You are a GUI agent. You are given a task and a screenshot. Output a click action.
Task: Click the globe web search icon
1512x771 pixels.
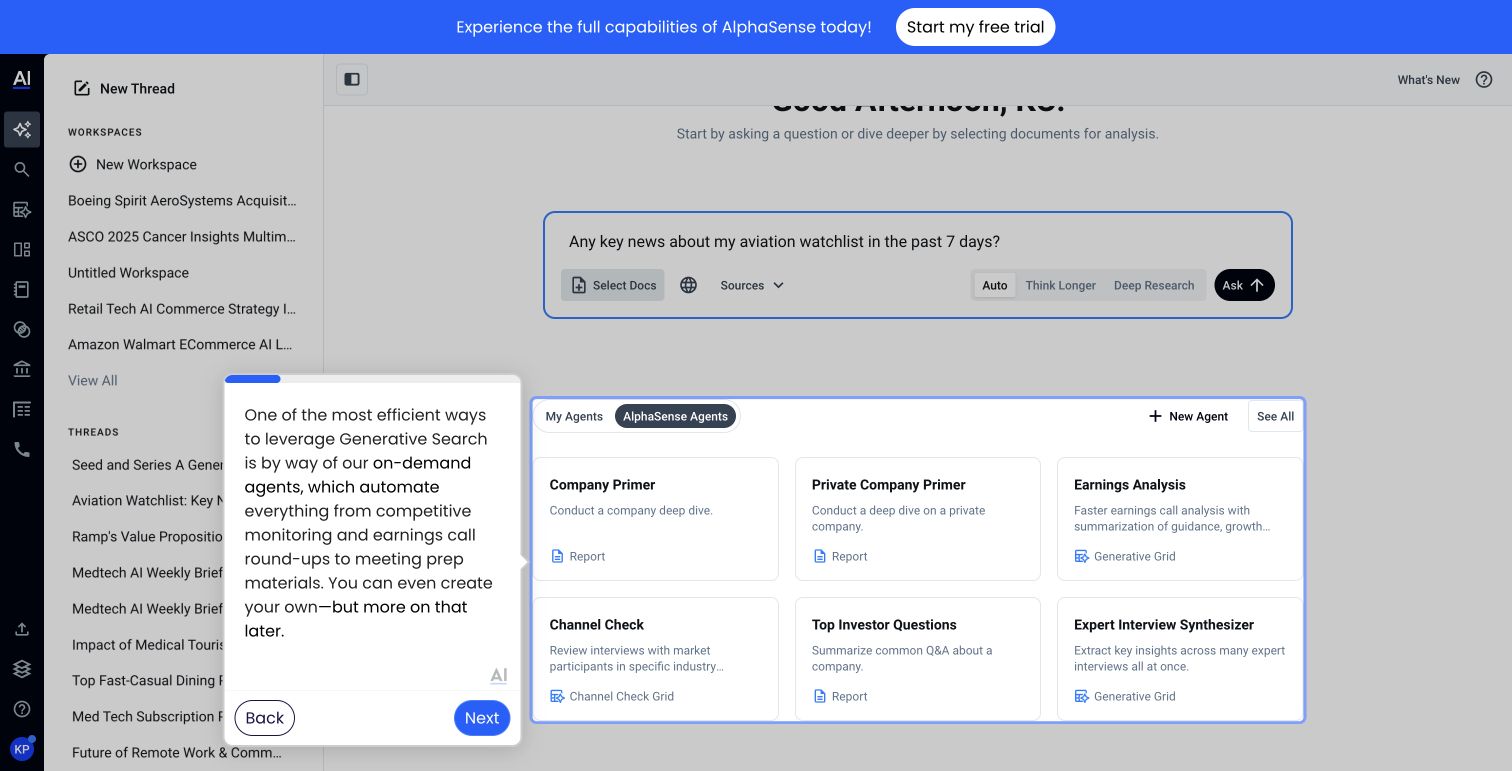[688, 285]
